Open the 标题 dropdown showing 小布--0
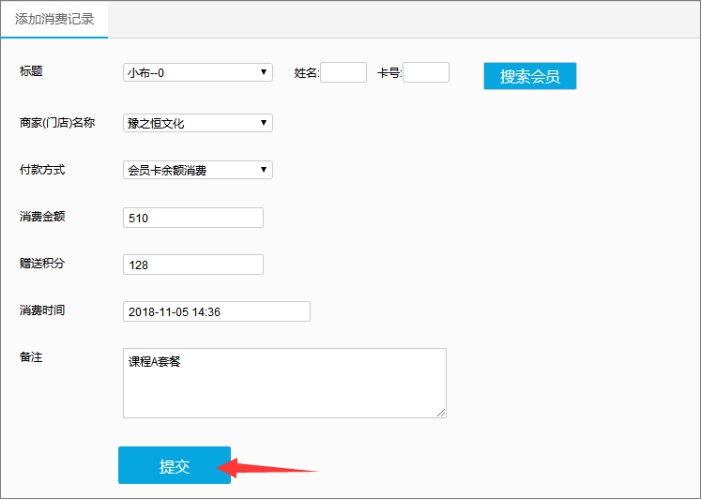 coord(198,72)
